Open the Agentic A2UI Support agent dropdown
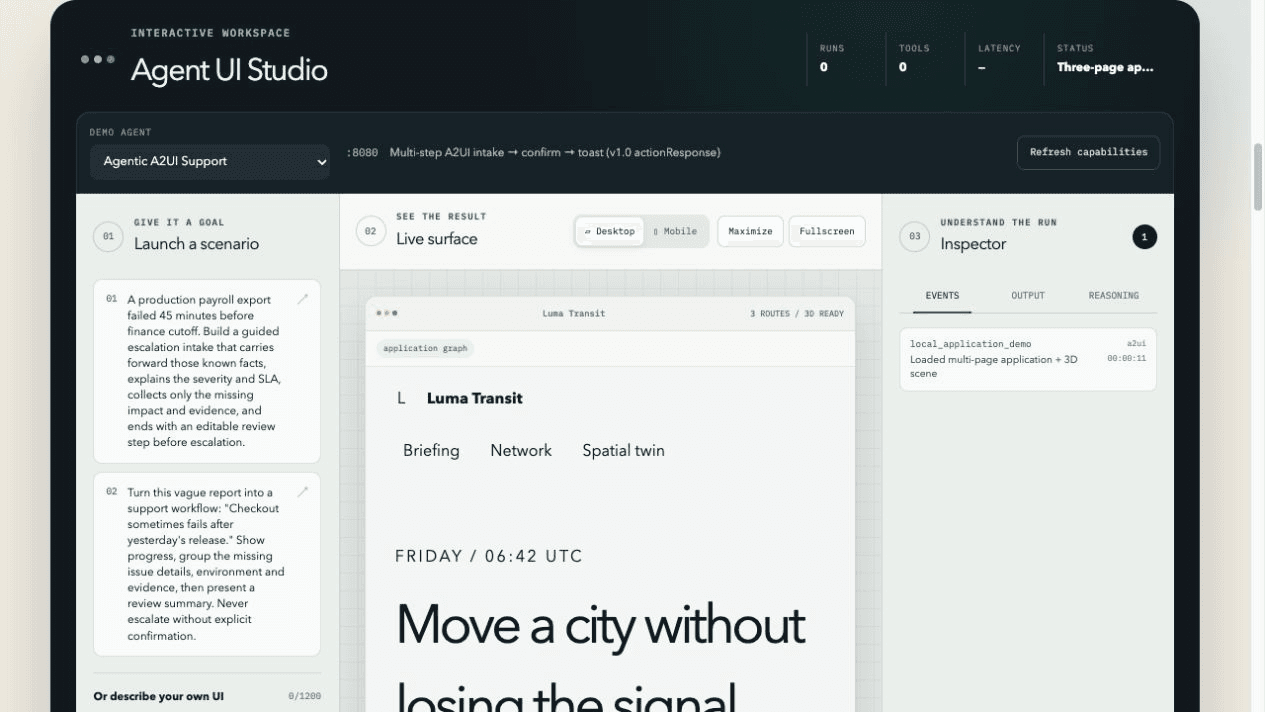The width and height of the screenshot is (1265, 712). coord(210,161)
